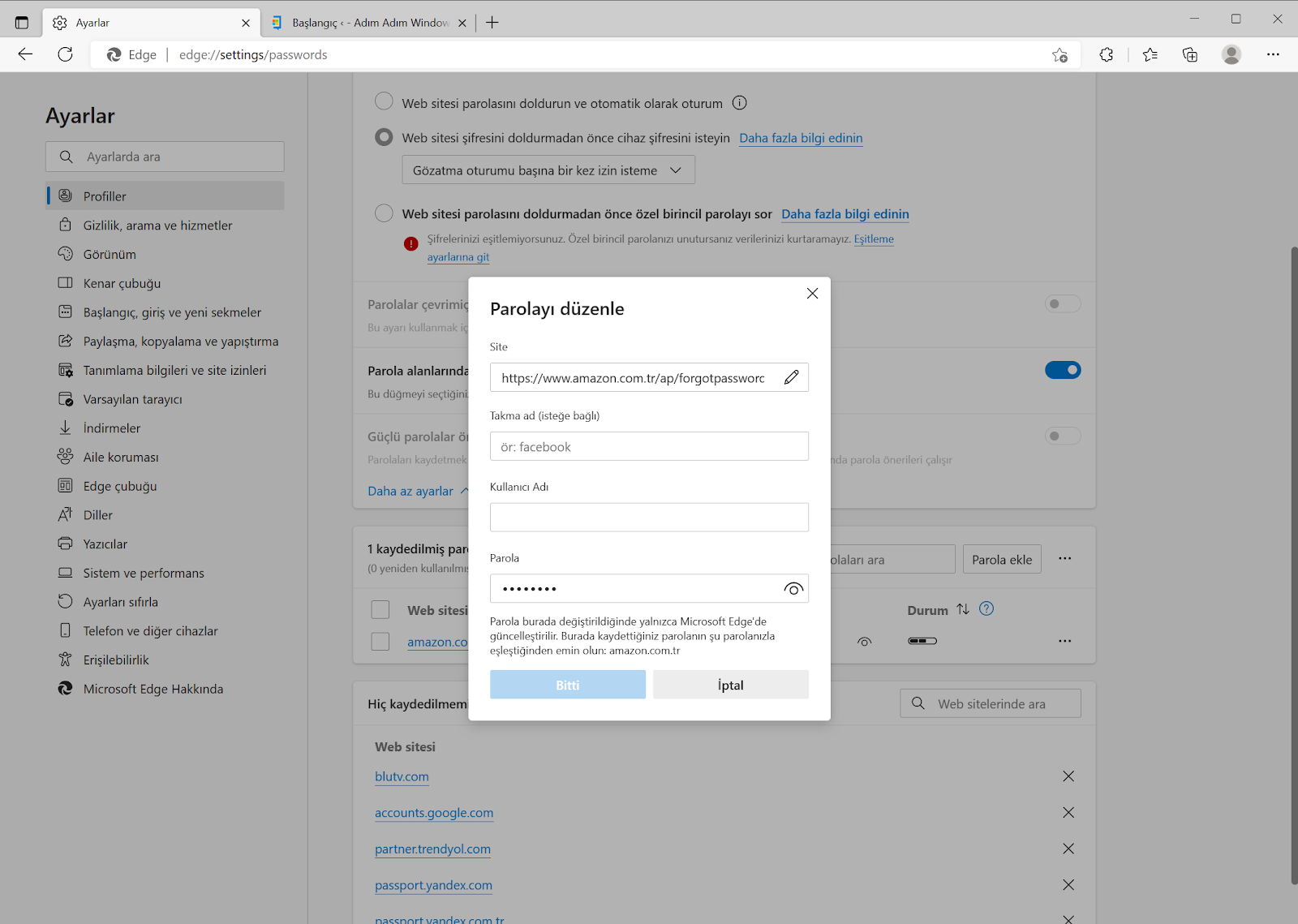Open Edge çubuğu settings
Image resolution: width=1298 pixels, height=924 pixels.
(165, 486)
